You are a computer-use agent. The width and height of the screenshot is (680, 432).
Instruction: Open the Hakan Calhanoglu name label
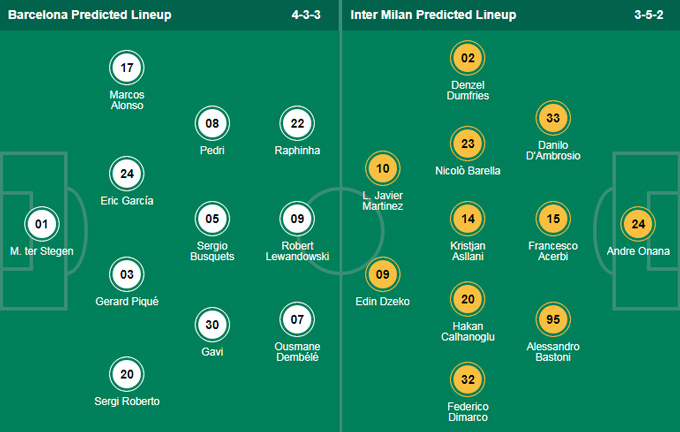click(468, 331)
